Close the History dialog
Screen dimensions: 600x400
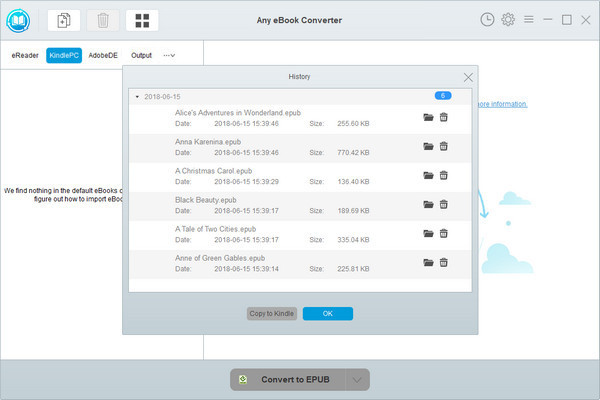pyautogui.click(x=468, y=77)
